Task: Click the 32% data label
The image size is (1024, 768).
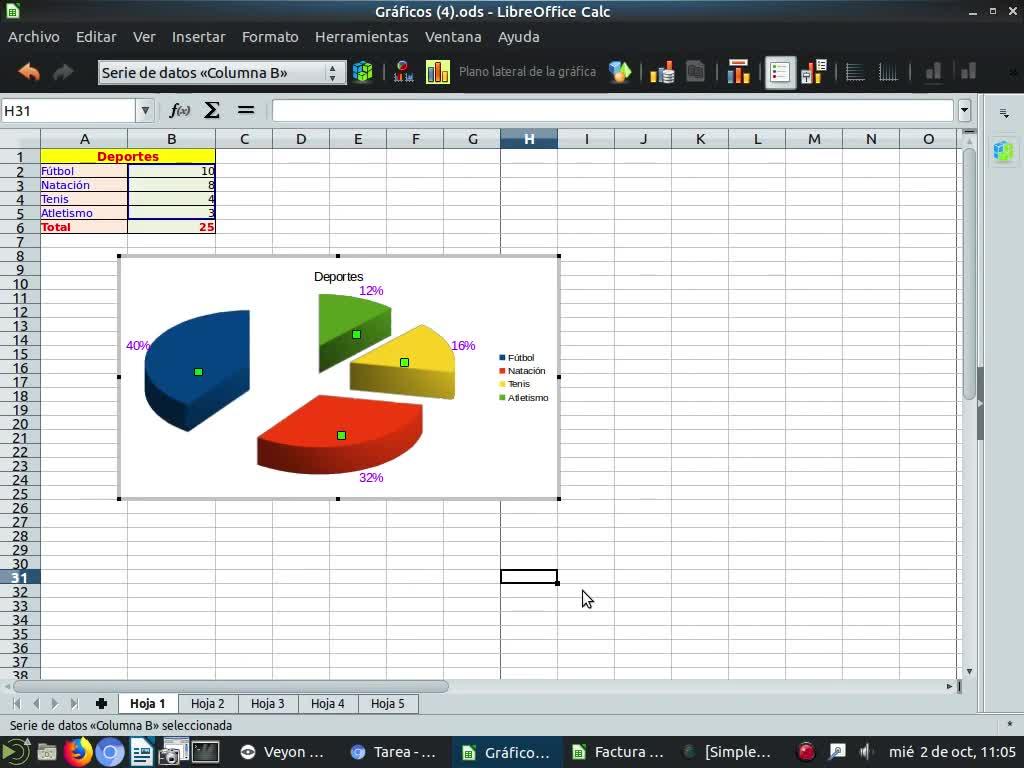Action: [371, 477]
